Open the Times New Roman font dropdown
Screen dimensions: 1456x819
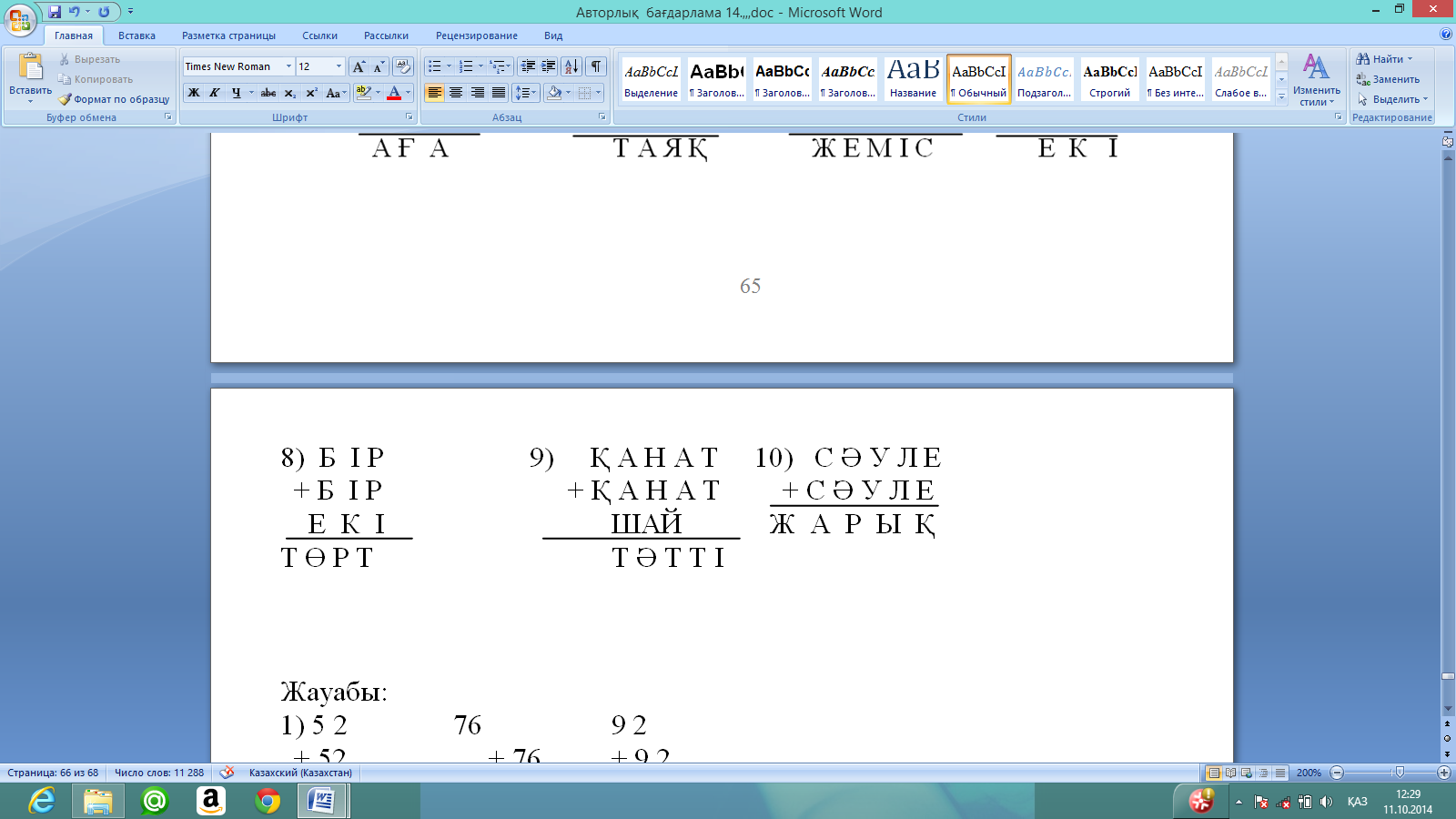click(x=238, y=66)
